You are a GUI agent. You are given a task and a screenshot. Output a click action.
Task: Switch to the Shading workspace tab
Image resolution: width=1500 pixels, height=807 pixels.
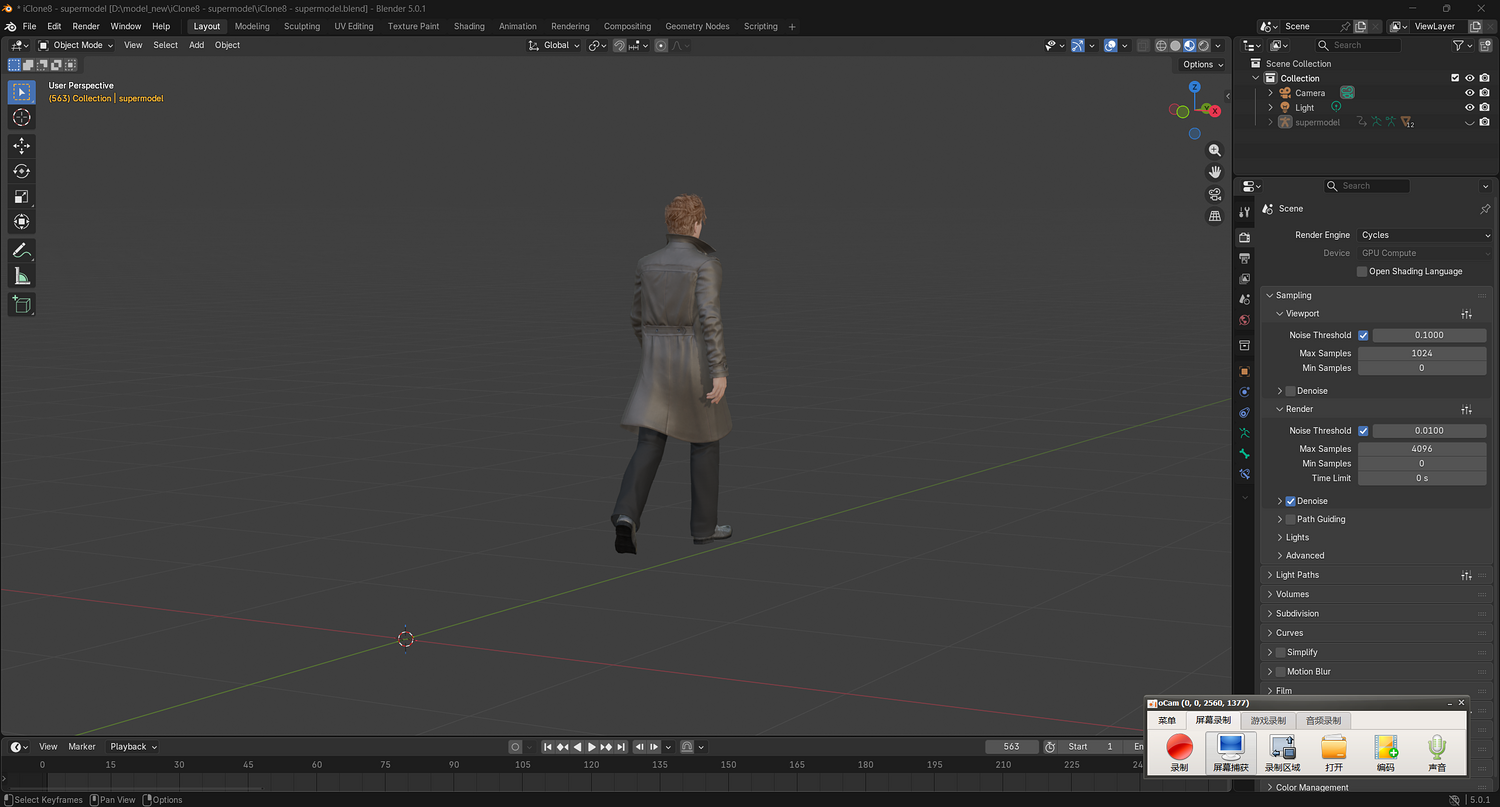pos(469,26)
